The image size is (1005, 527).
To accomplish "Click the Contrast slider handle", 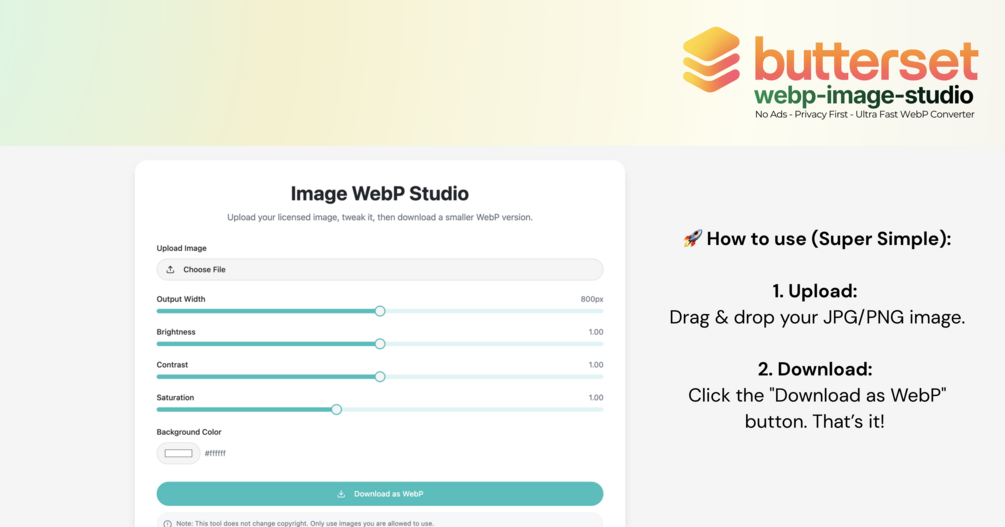I will [x=380, y=377].
